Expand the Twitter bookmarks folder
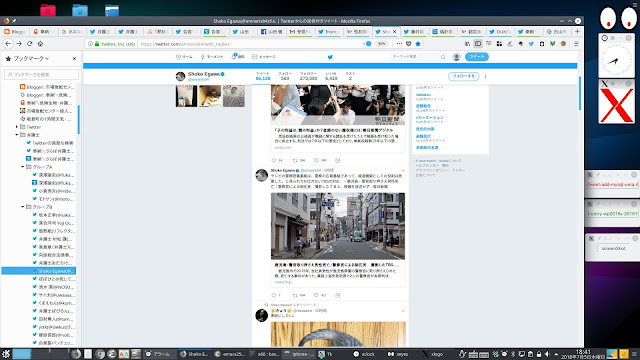Image resolution: width=640 pixels, height=360 pixels. tap(17, 127)
